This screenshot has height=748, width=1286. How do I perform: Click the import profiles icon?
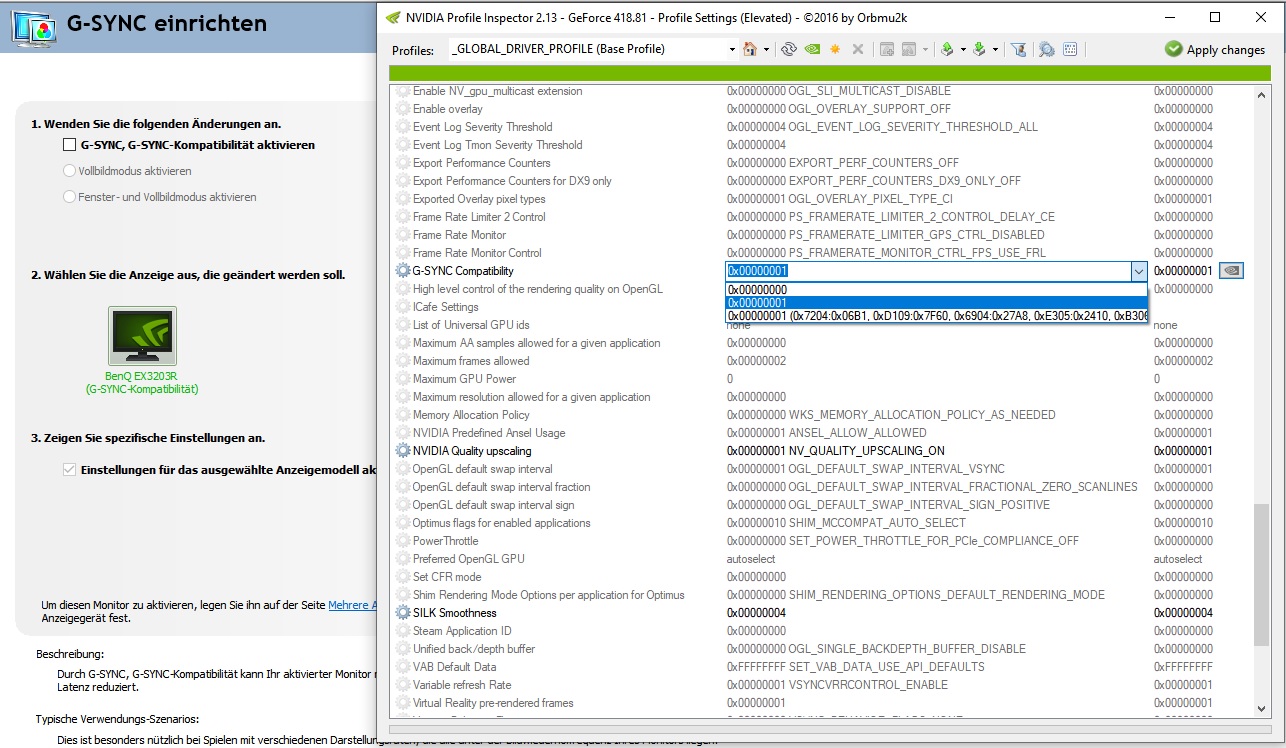[x=979, y=49]
